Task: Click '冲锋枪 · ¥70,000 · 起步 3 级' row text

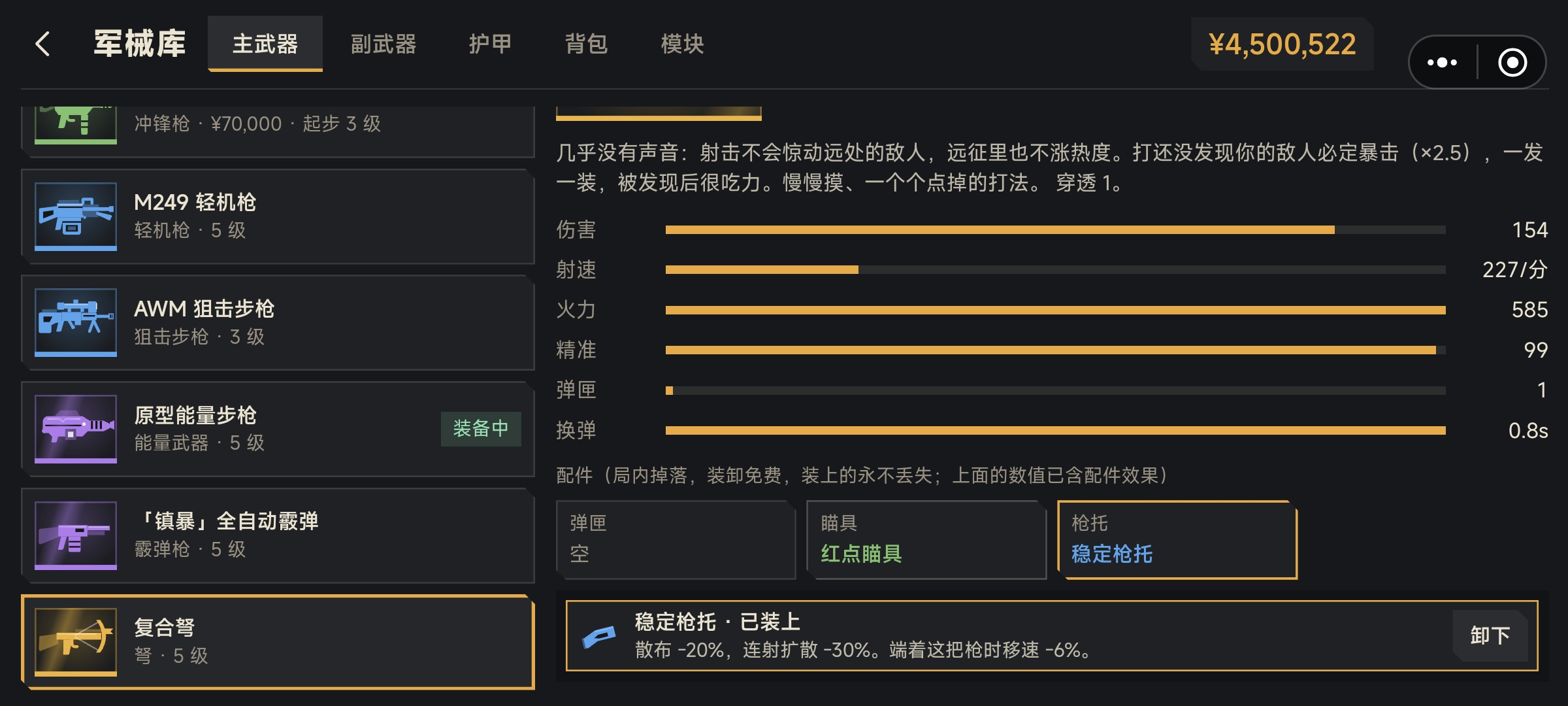Action: coord(257,124)
